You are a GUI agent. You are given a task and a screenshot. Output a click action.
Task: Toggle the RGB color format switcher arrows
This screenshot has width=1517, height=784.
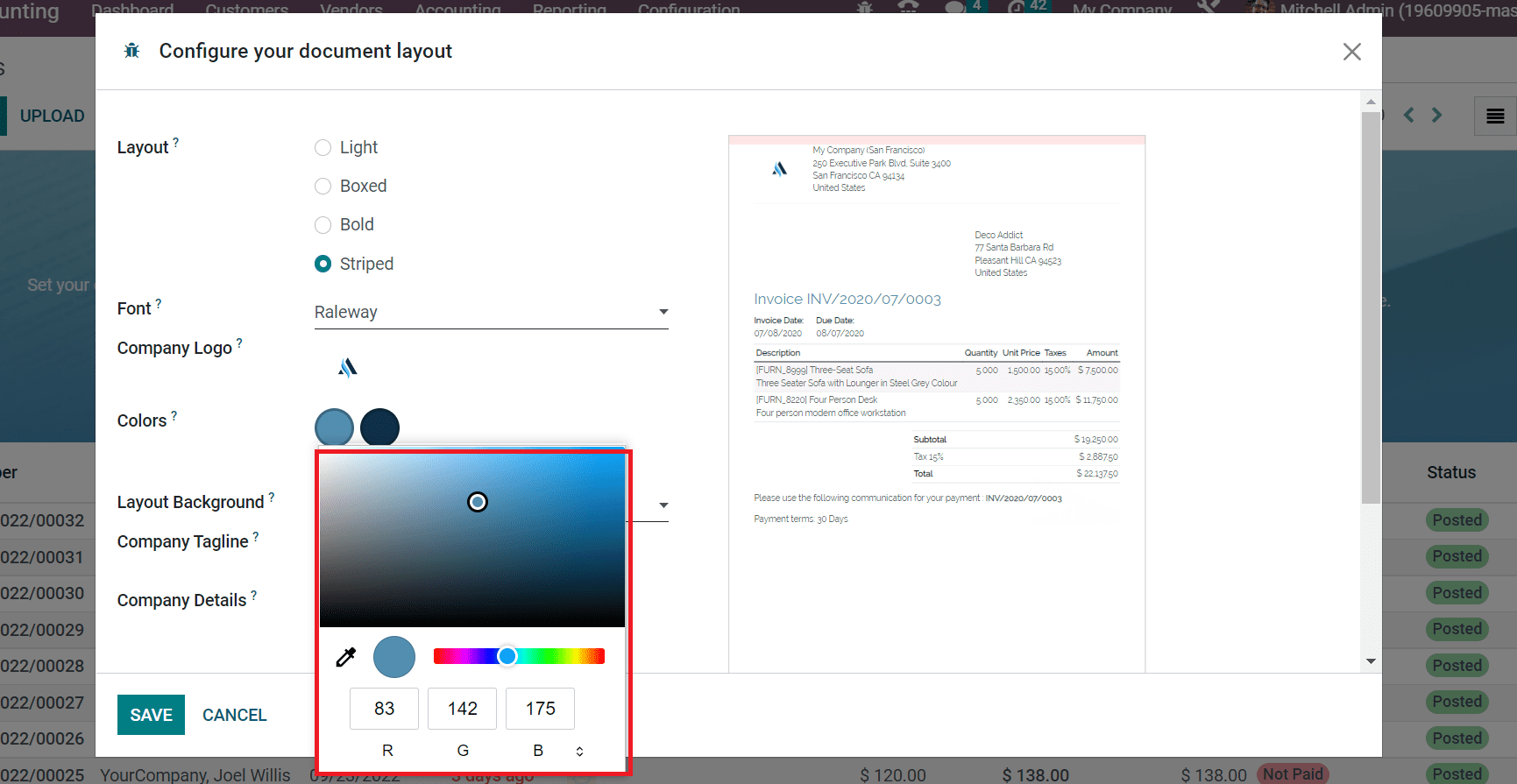point(579,752)
